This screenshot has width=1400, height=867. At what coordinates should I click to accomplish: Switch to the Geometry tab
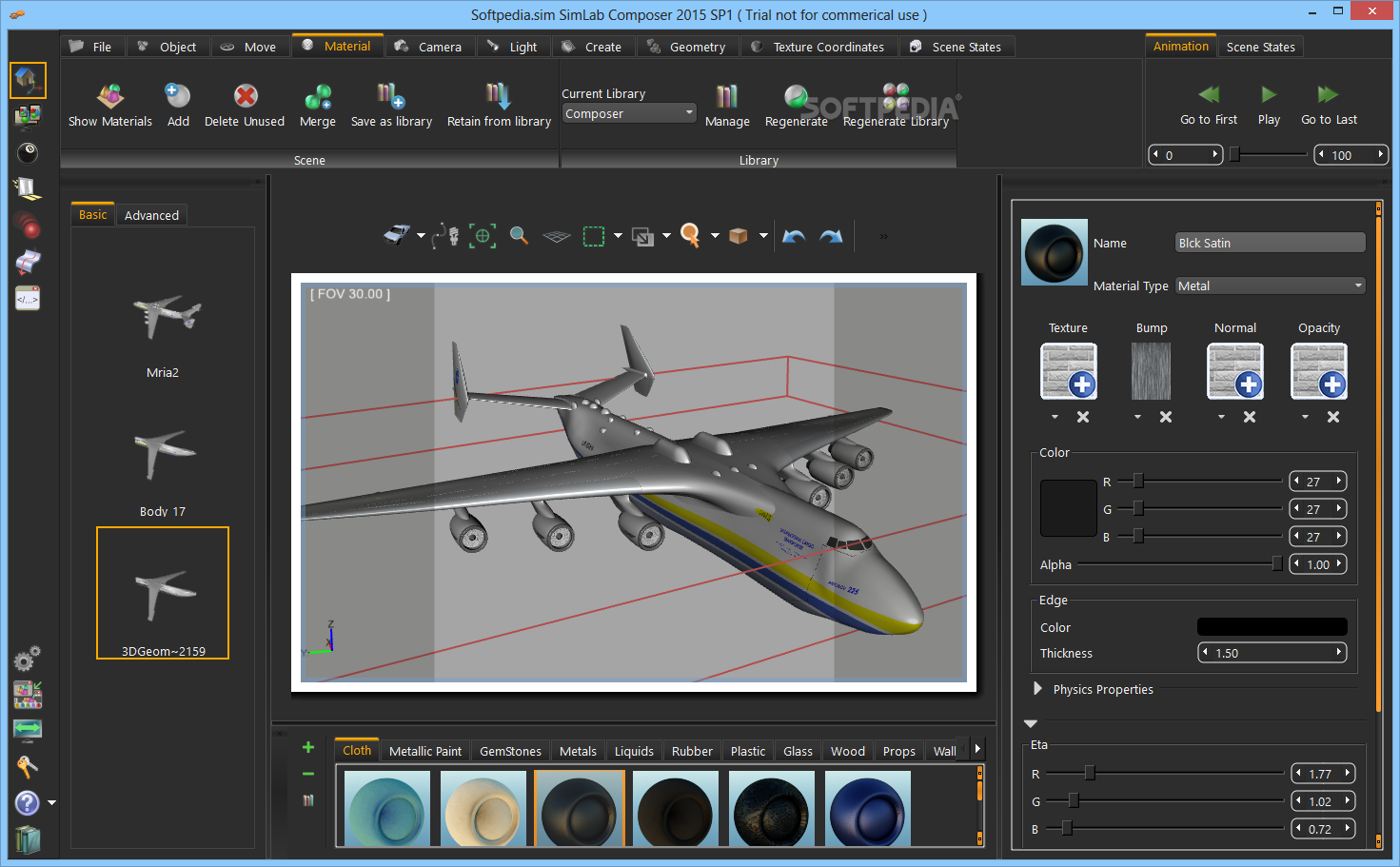686,47
